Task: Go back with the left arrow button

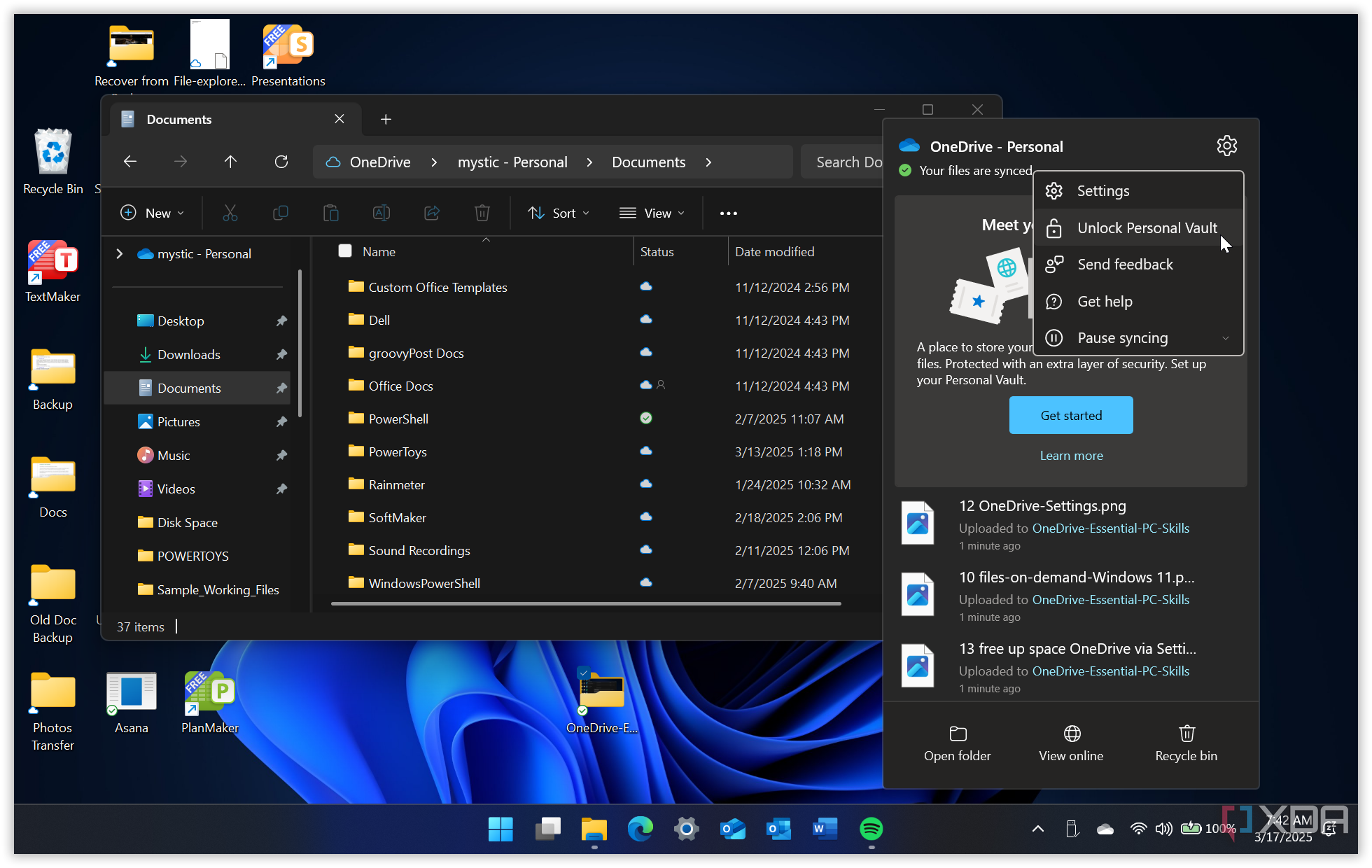Action: click(x=130, y=162)
